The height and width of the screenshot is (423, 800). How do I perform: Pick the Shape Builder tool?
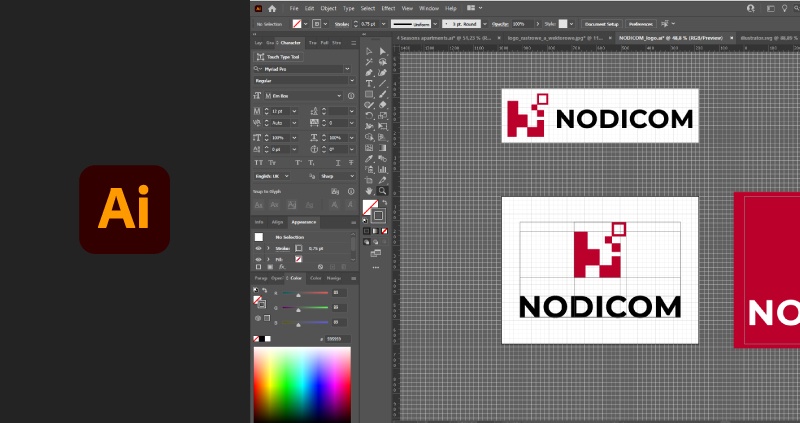[x=369, y=137]
